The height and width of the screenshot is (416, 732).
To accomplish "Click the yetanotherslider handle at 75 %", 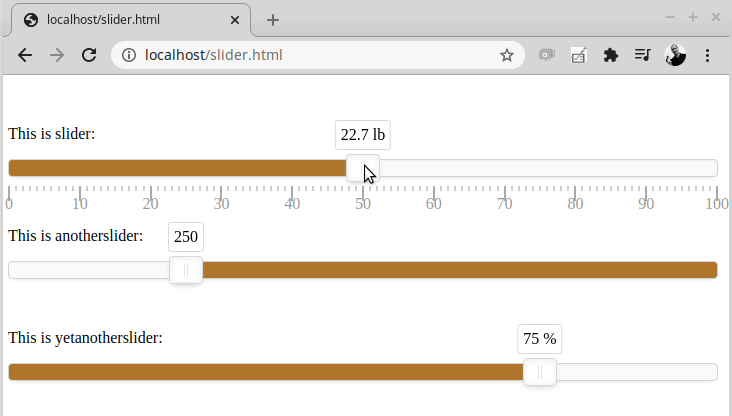I will click(x=540, y=372).
